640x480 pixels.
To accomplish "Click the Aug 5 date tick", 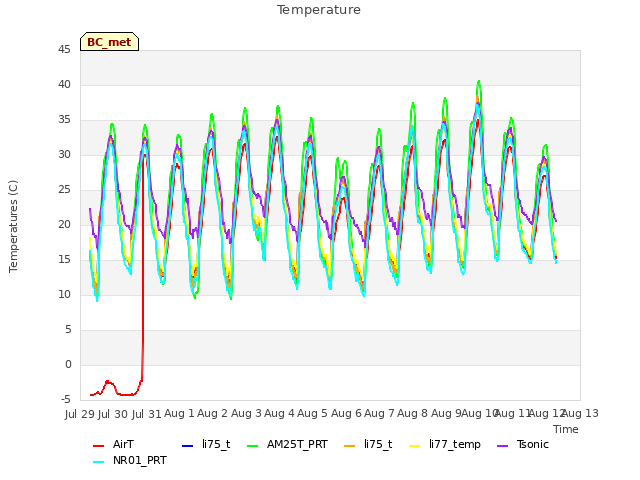I will pyautogui.click(x=312, y=413).
